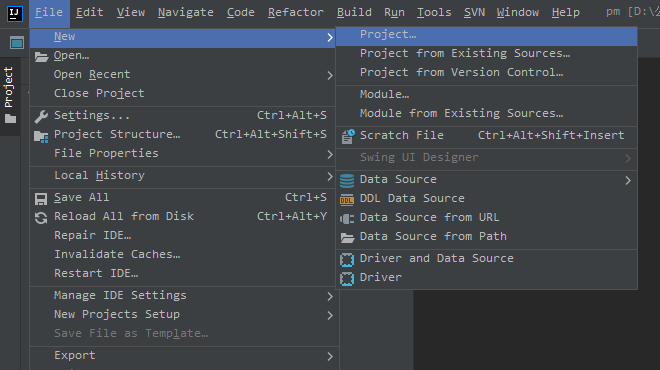
Task: Click the IntelliJ IDEA logo icon
Action: (14, 13)
